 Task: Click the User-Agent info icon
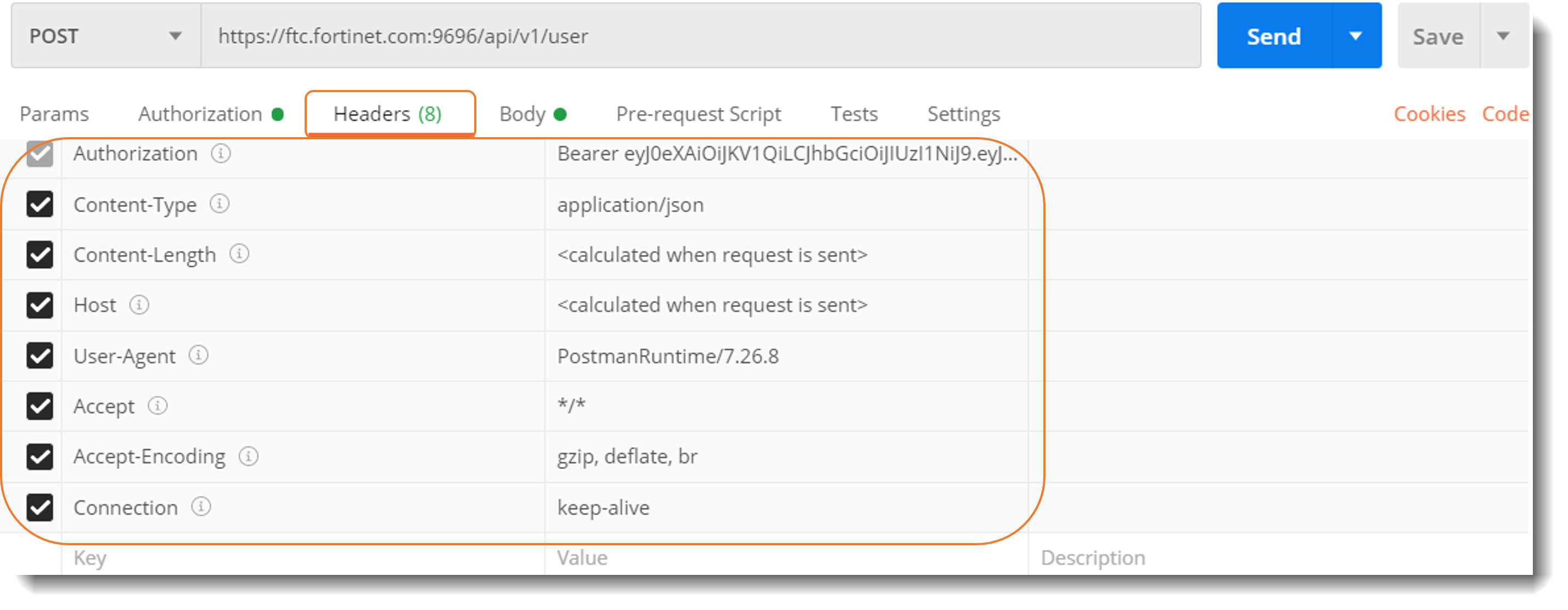point(199,356)
